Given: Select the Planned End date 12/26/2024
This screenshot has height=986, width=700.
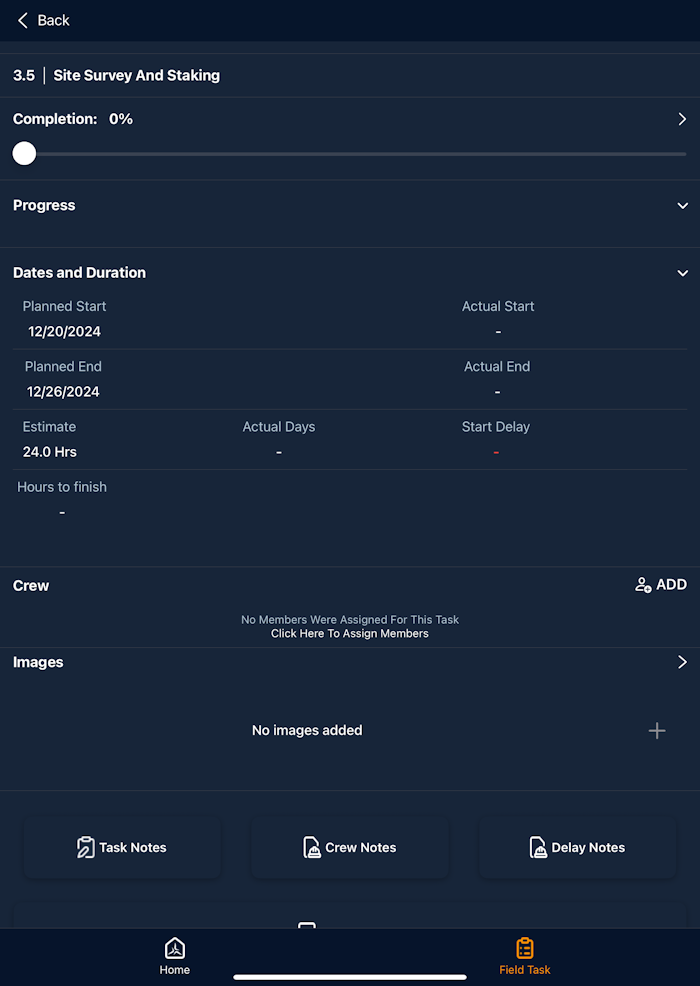Looking at the screenshot, I should pyautogui.click(x=64, y=392).
